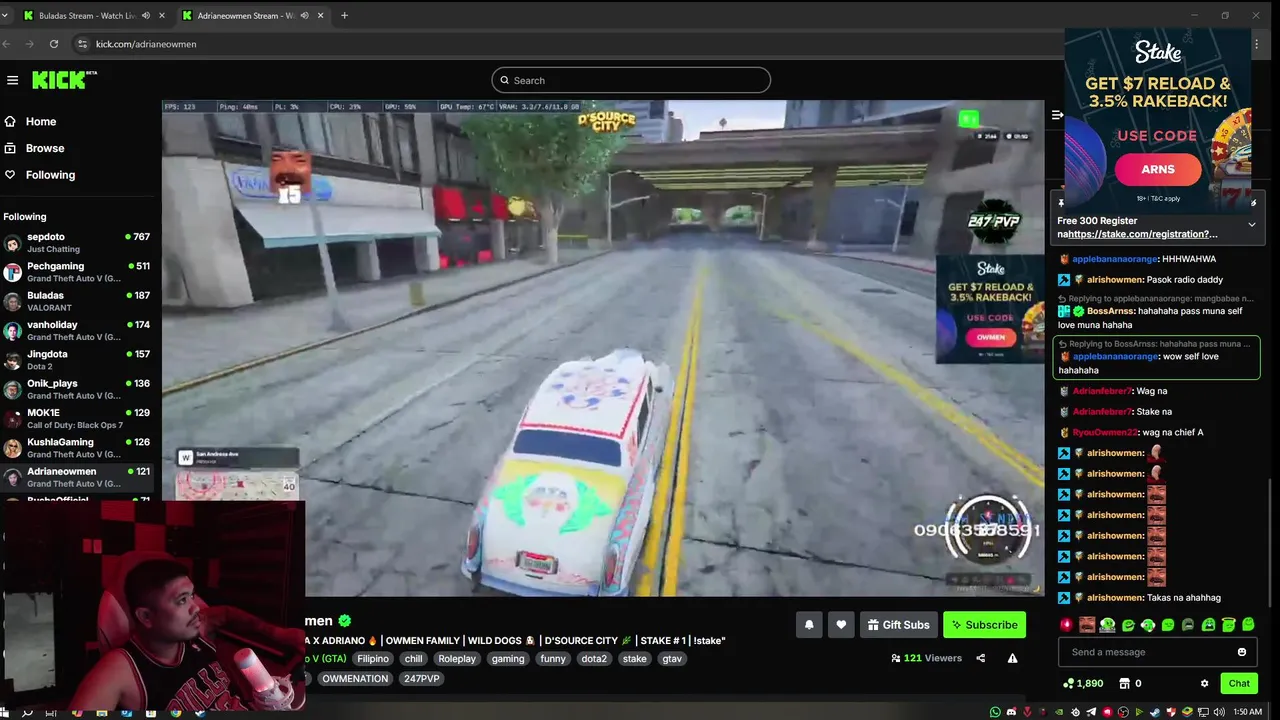Click the Roleplay tag
The image size is (1280, 720).
coord(457,659)
